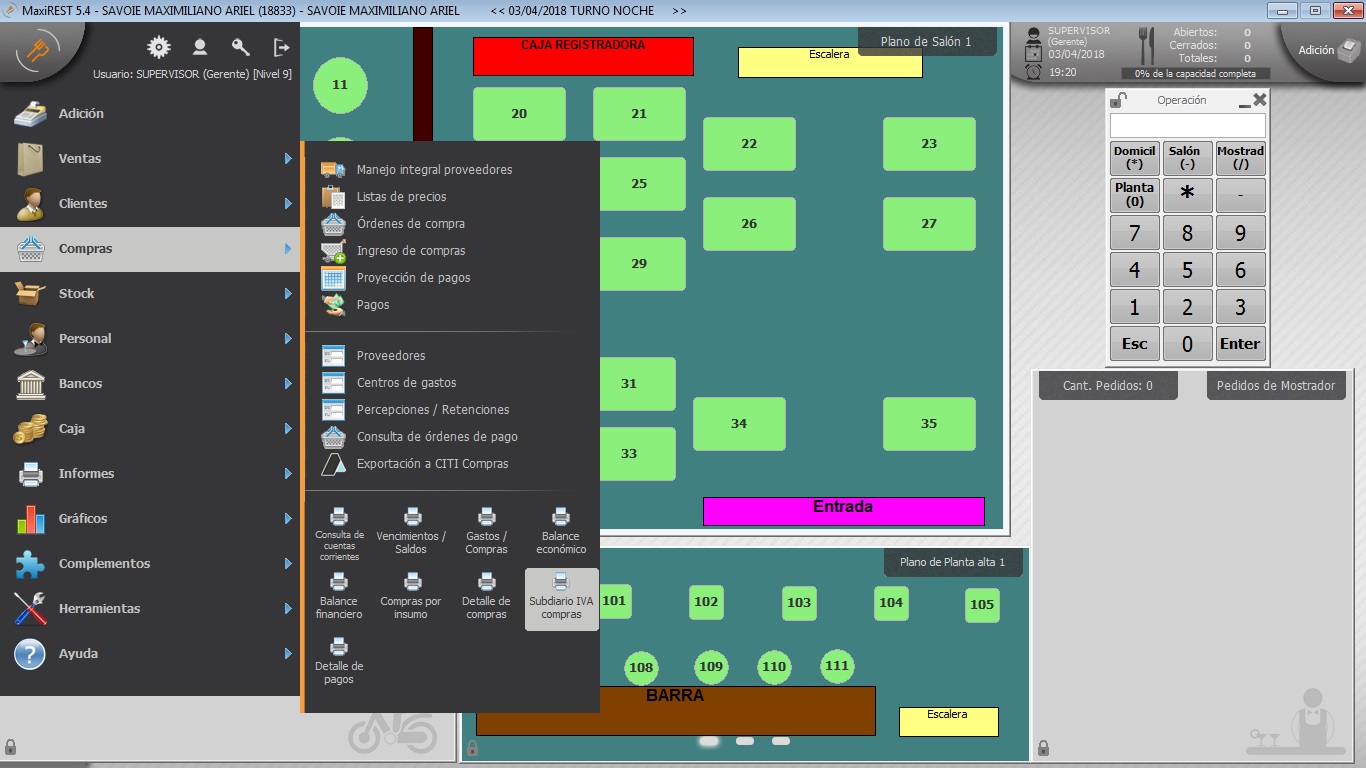Switch to the second floor-plan page dot

tap(745, 741)
